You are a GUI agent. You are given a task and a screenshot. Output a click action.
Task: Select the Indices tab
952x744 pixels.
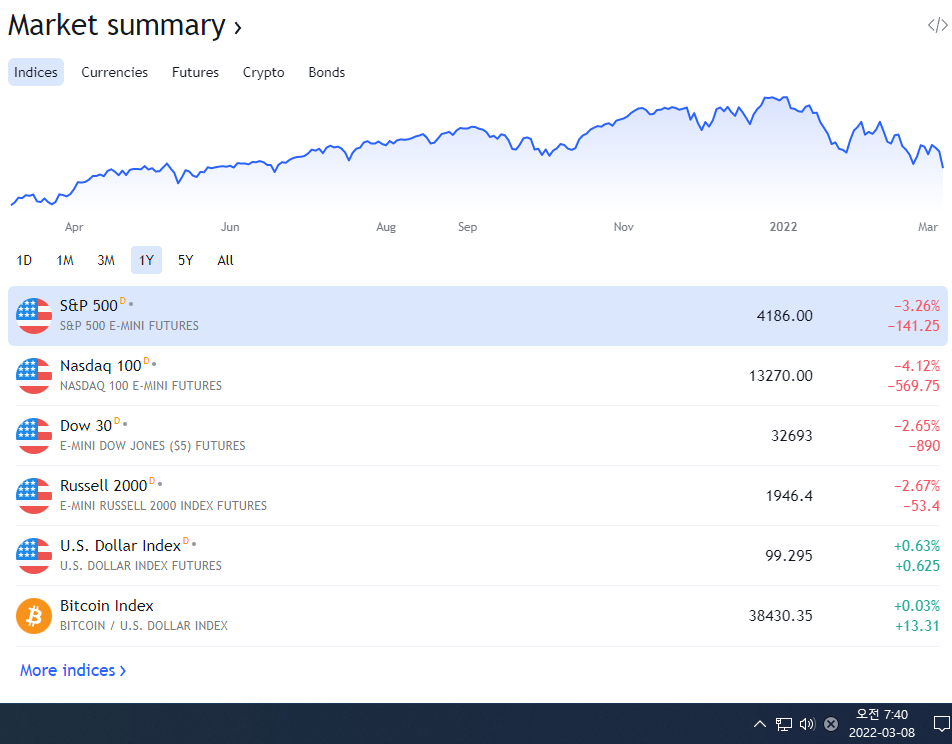pyautogui.click(x=36, y=72)
